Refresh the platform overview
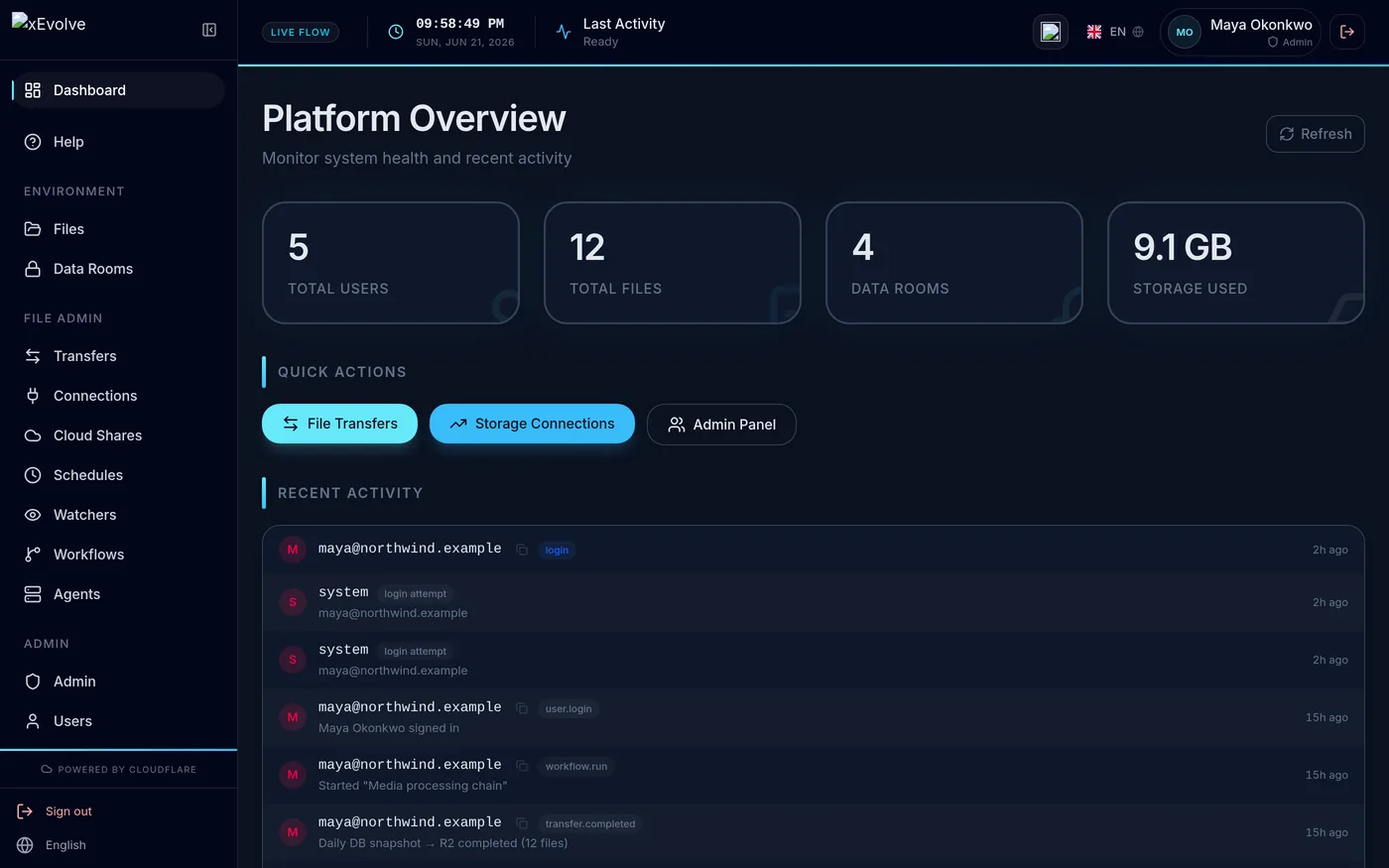Image resolution: width=1389 pixels, height=868 pixels. click(1316, 134)
